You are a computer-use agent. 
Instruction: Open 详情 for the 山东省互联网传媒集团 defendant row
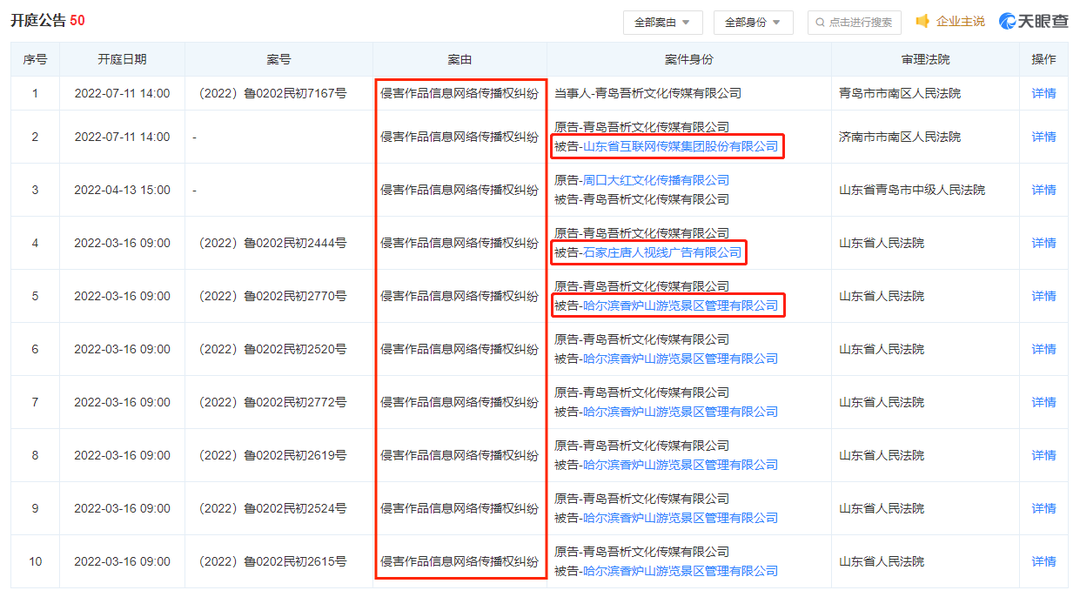point(1043,137)
